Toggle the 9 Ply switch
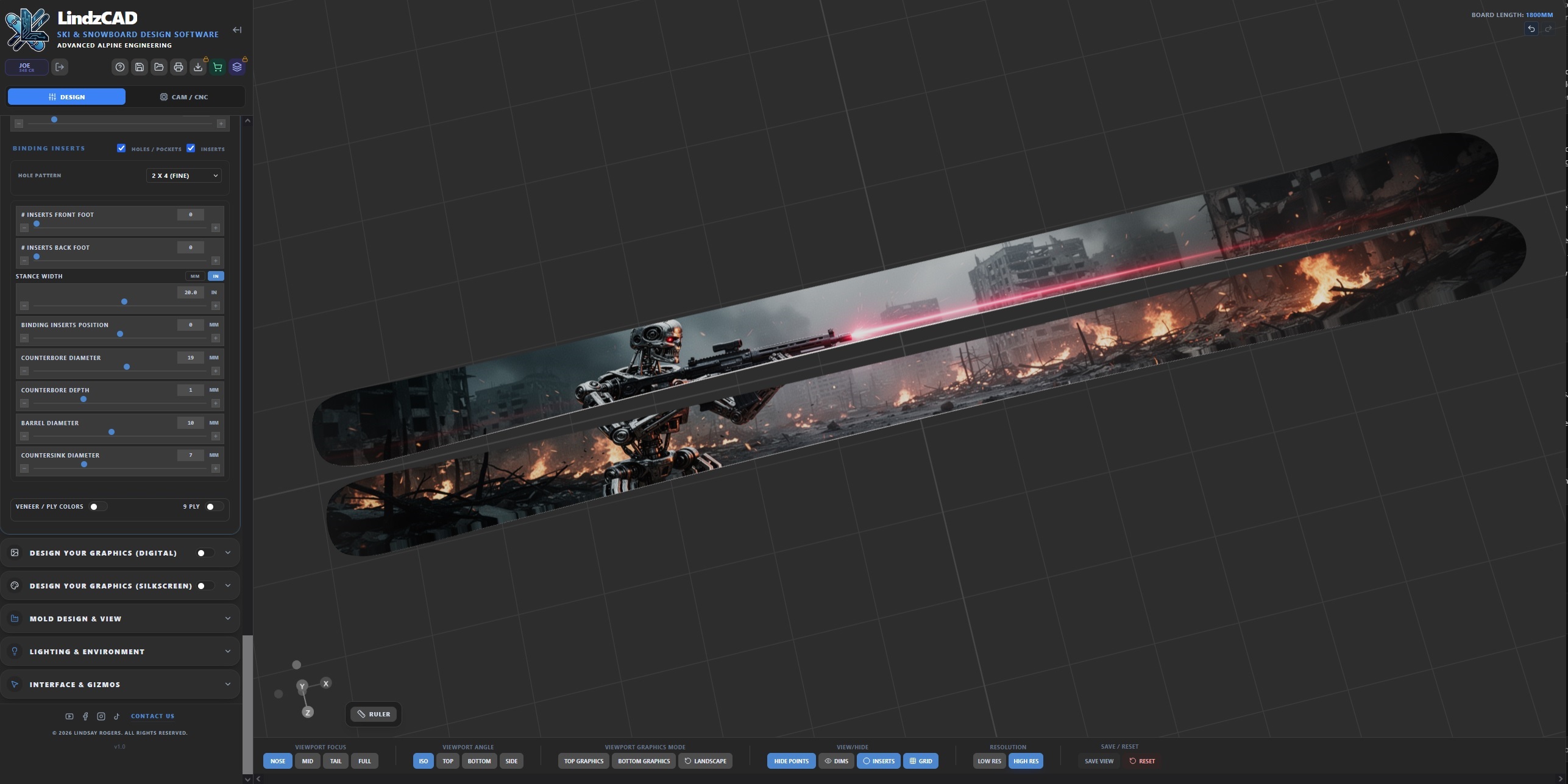 coord(214,507)
